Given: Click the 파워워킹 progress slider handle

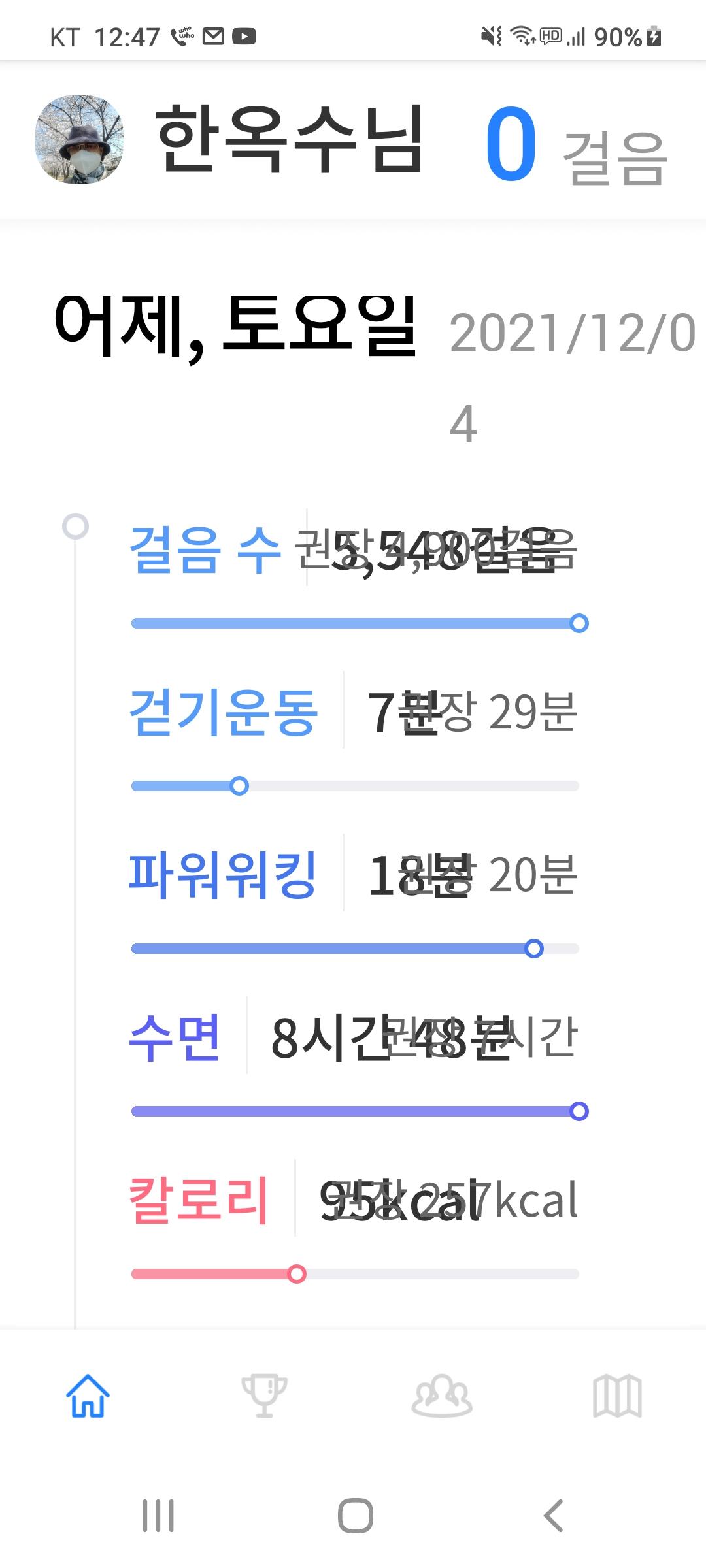Looking at the screenshot, I should (534, 949).
